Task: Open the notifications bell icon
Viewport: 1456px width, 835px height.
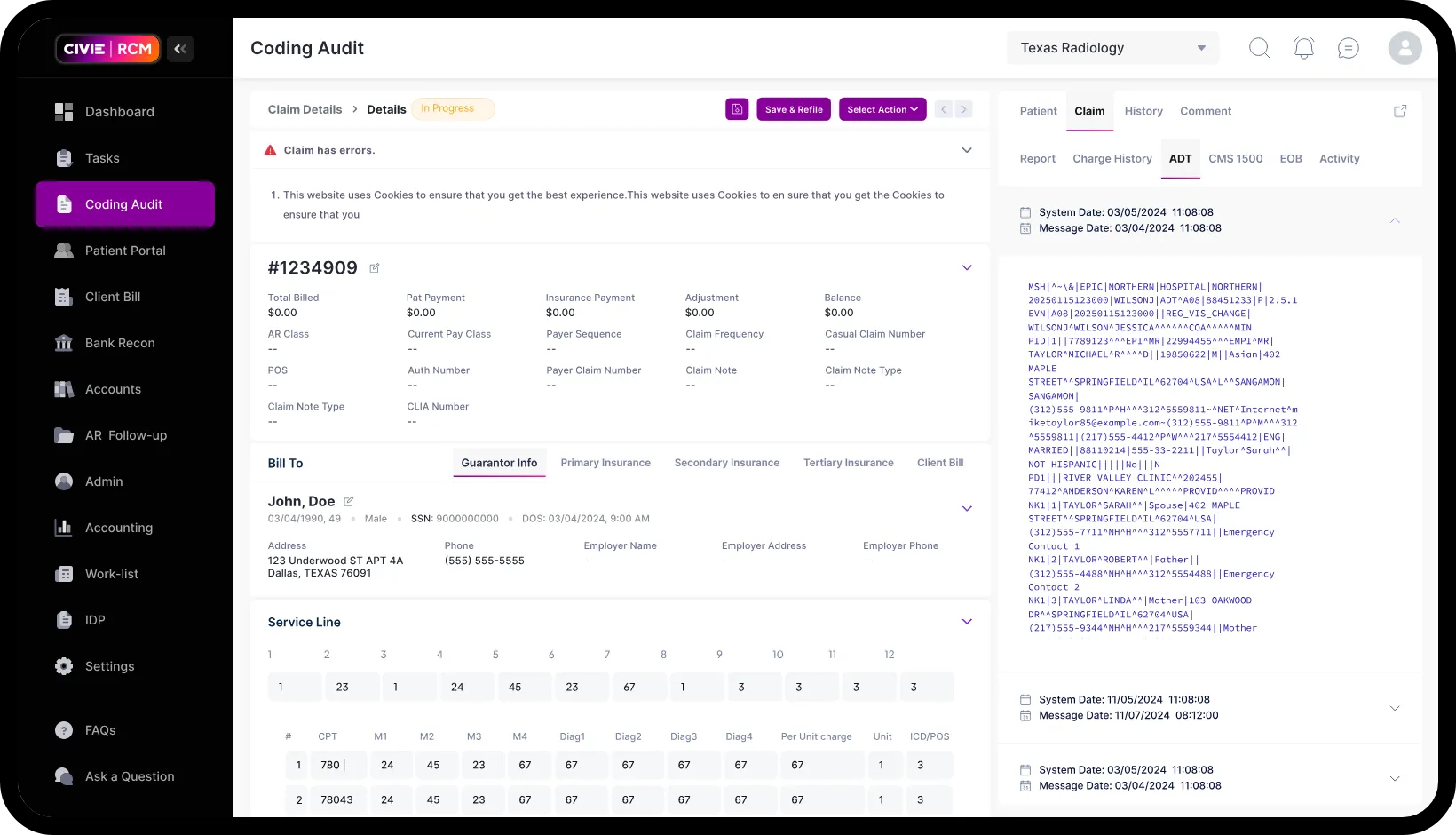Action: coord(1303,48)
